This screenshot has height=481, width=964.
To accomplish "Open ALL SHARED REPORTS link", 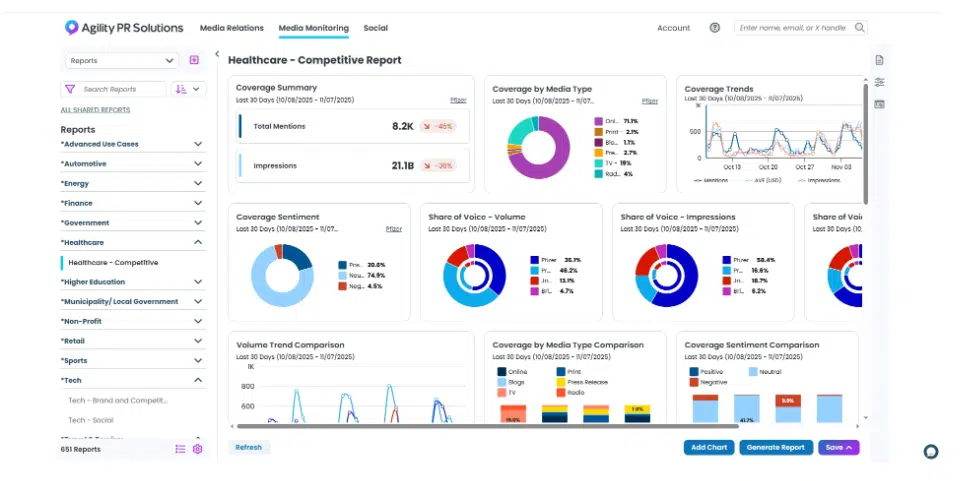I will (x=95, y=110).
